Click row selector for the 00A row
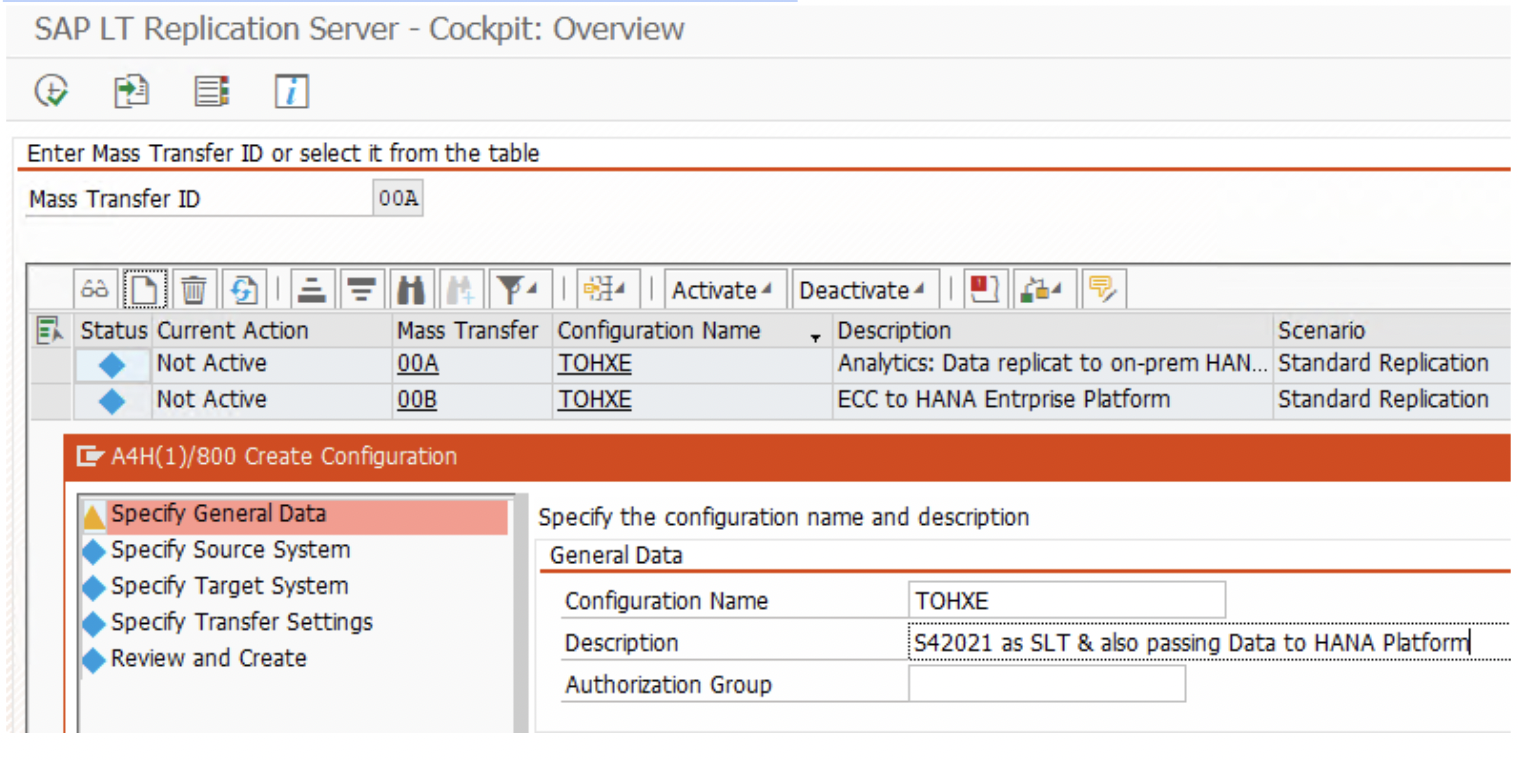The image size is (1518, 760). point(52,365)
